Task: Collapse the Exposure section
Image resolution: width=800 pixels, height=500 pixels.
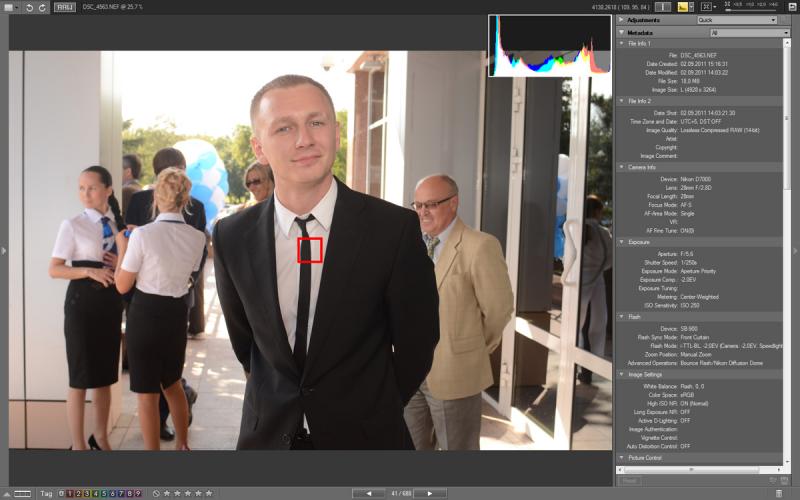Action: pyautogui.click(x=621, y=242)
